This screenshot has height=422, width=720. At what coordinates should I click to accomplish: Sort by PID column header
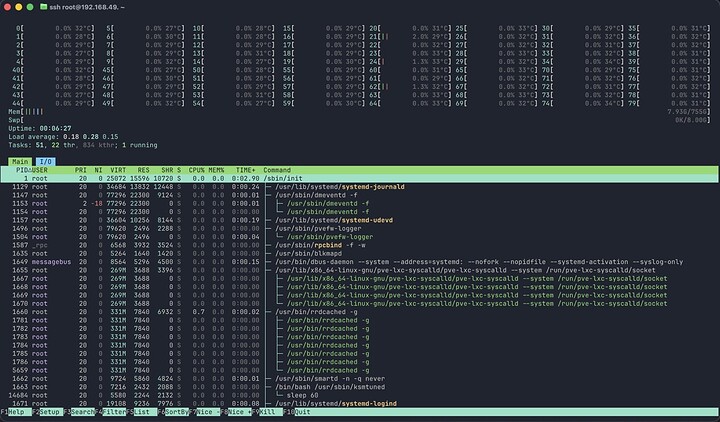[x=22, y=170]
